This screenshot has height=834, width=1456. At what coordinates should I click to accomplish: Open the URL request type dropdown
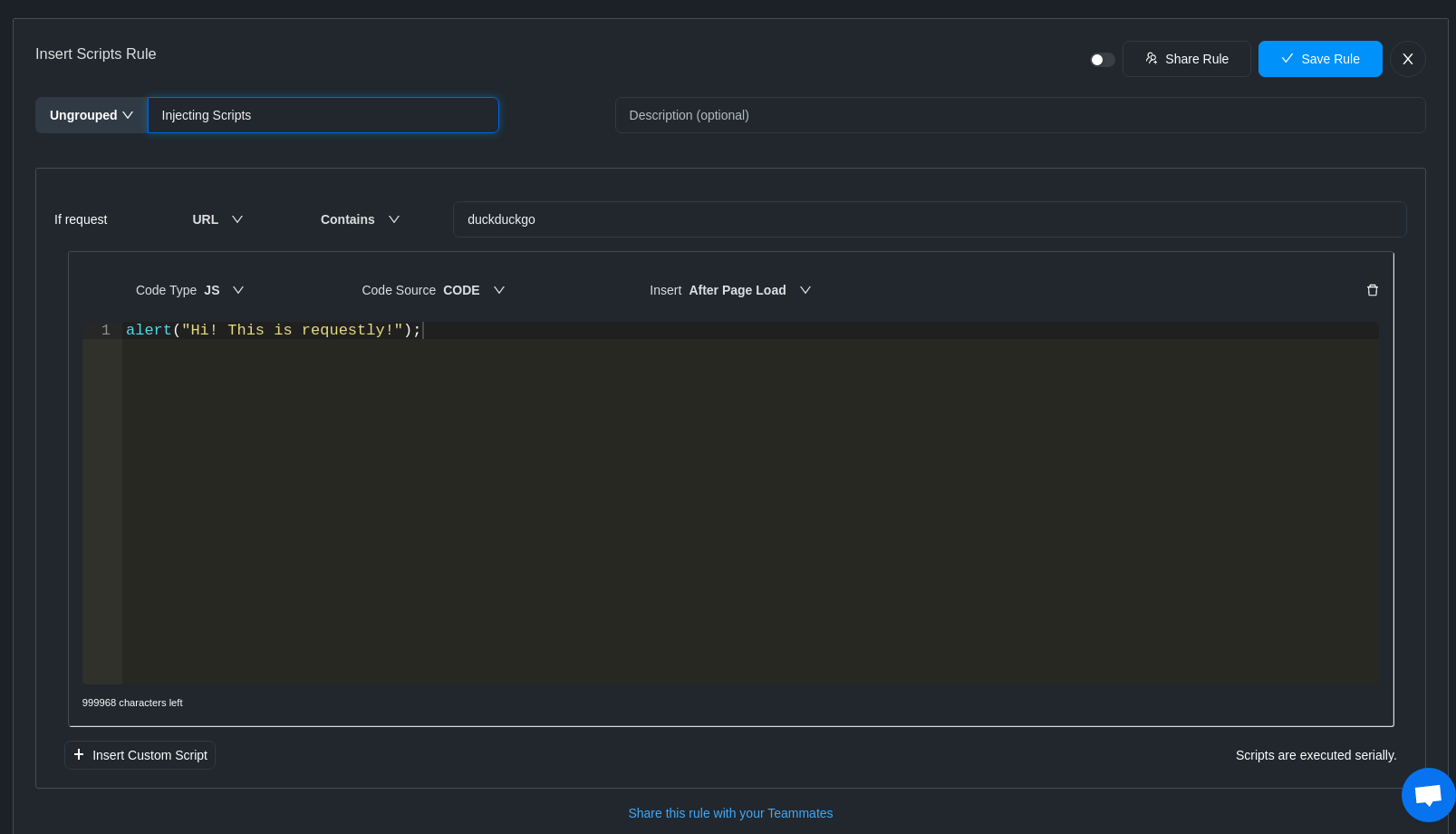[217, 219]
